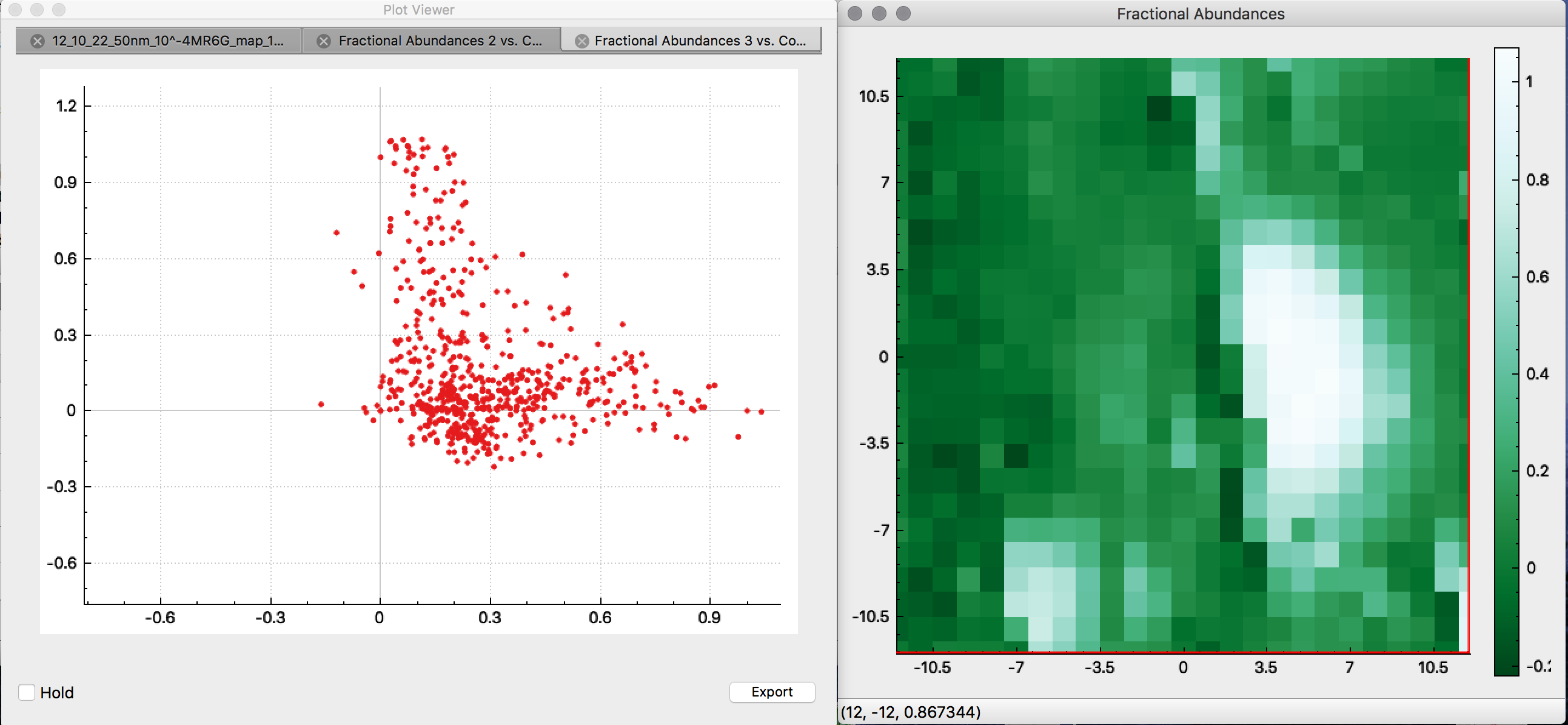Minimize the Plot Viewer window
The image size is (1568, 725).
click(x=37, y=10)
